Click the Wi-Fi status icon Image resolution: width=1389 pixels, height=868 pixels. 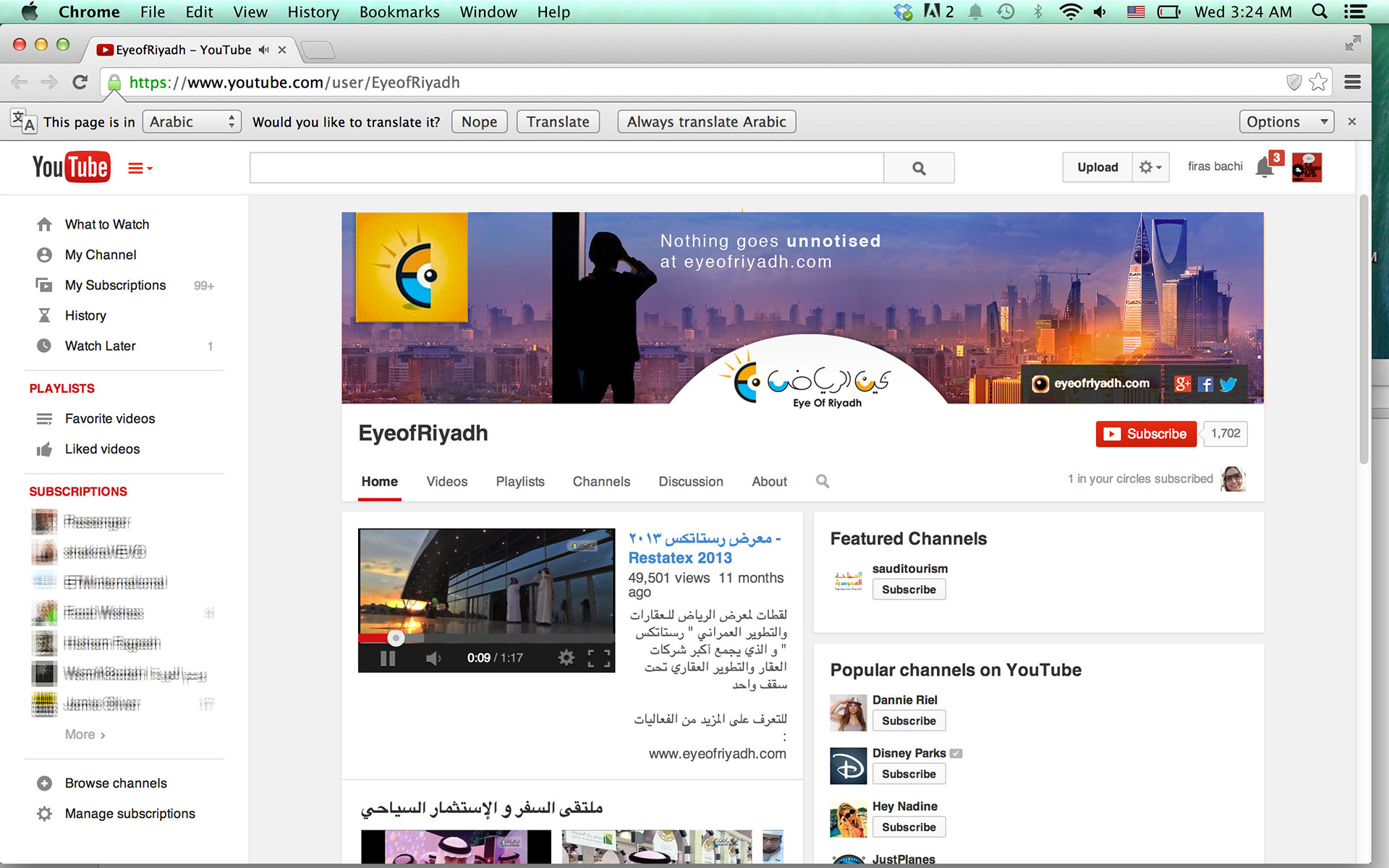click(x=1070, y=12)
